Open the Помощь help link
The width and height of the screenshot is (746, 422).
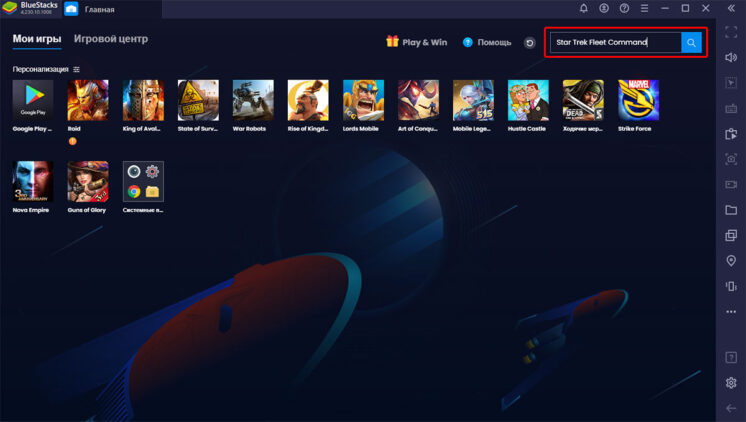coord(487,43)
